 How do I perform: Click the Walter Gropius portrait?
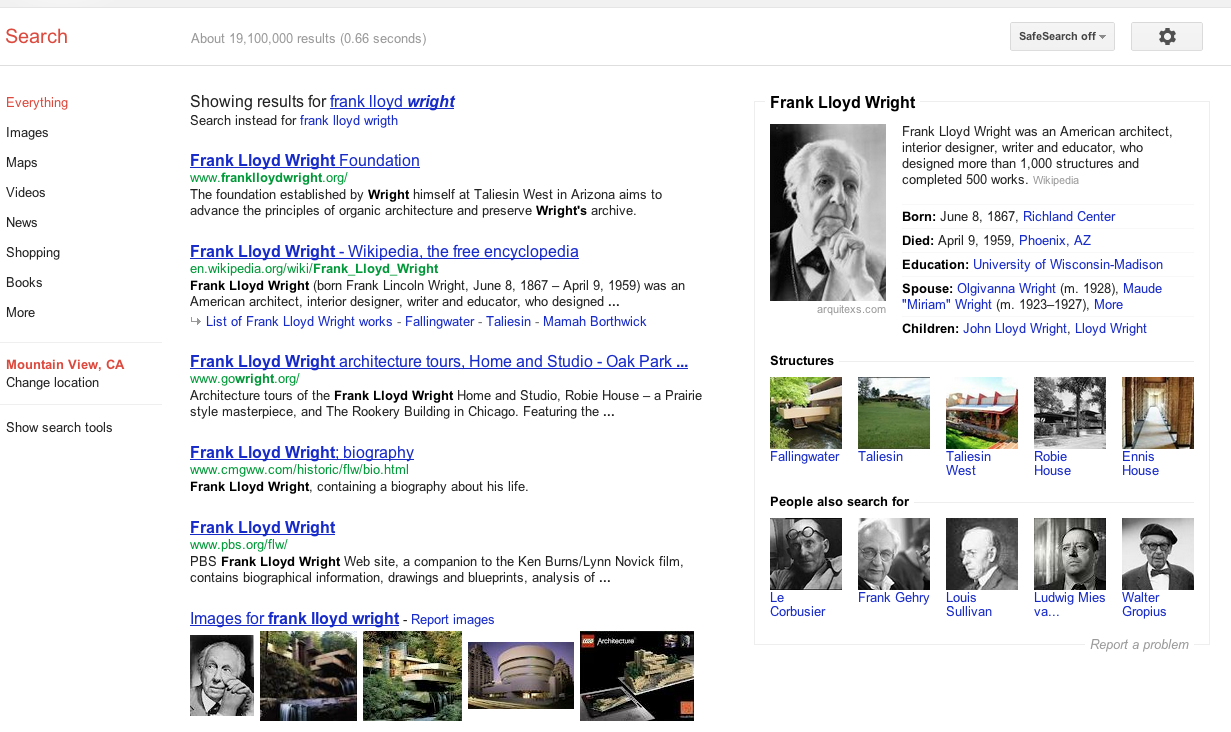point(1157,553)
